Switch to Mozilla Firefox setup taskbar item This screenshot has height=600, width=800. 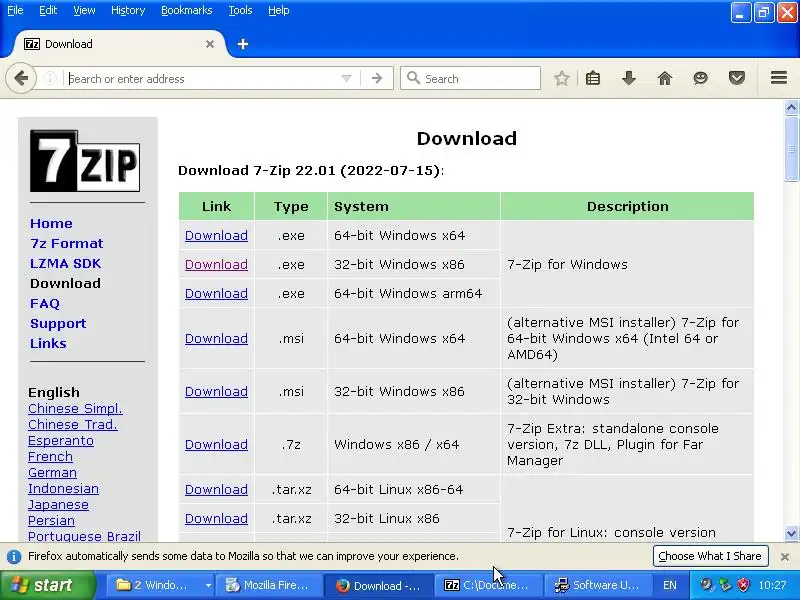[268, 585]
